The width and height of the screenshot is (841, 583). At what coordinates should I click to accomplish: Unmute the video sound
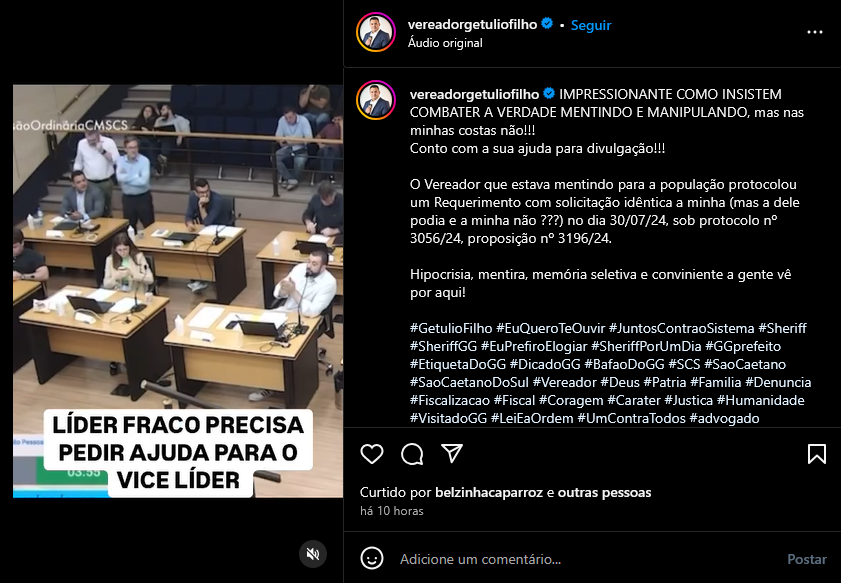click(x=313, y=554)
